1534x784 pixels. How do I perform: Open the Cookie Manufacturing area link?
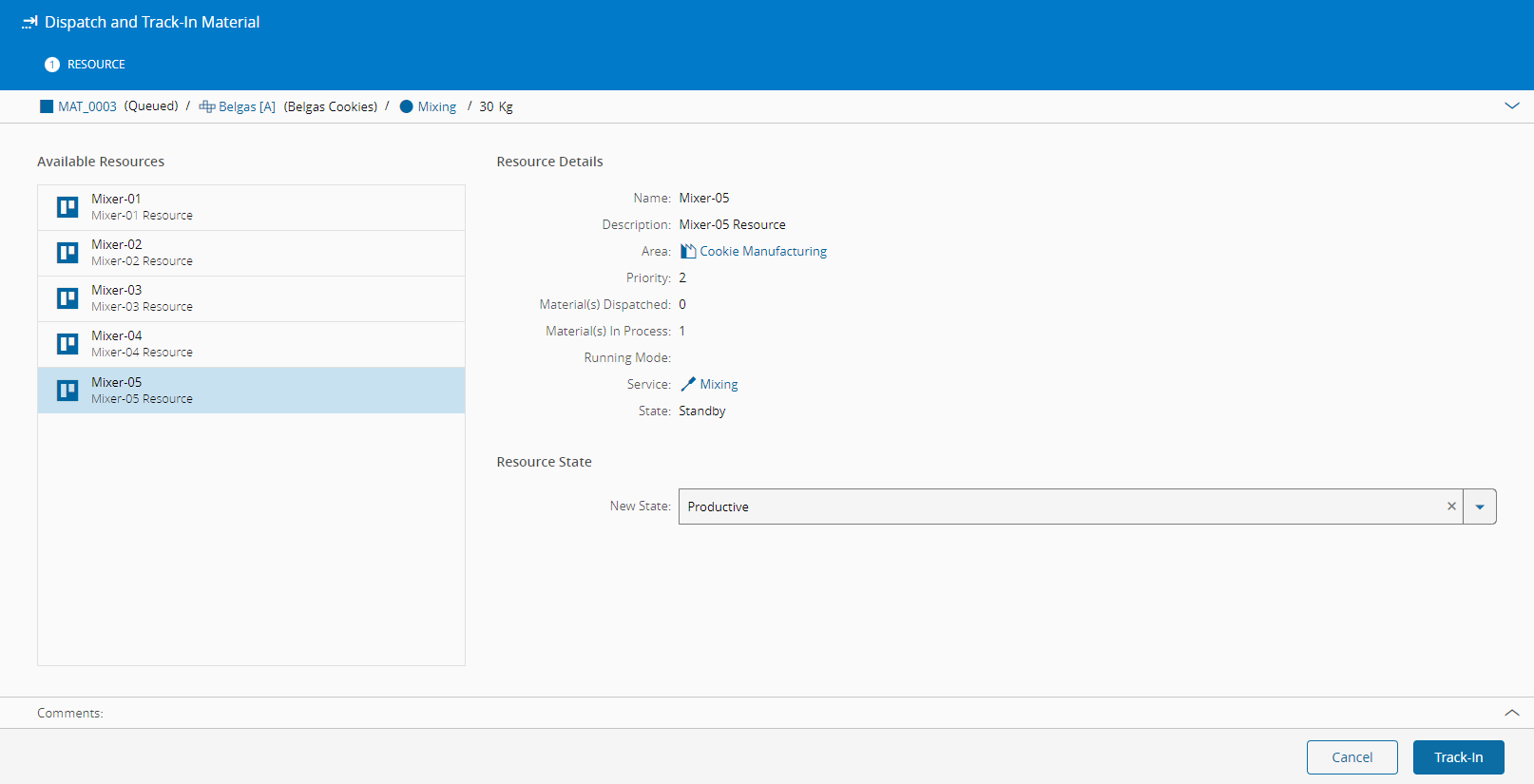[763, 252]
